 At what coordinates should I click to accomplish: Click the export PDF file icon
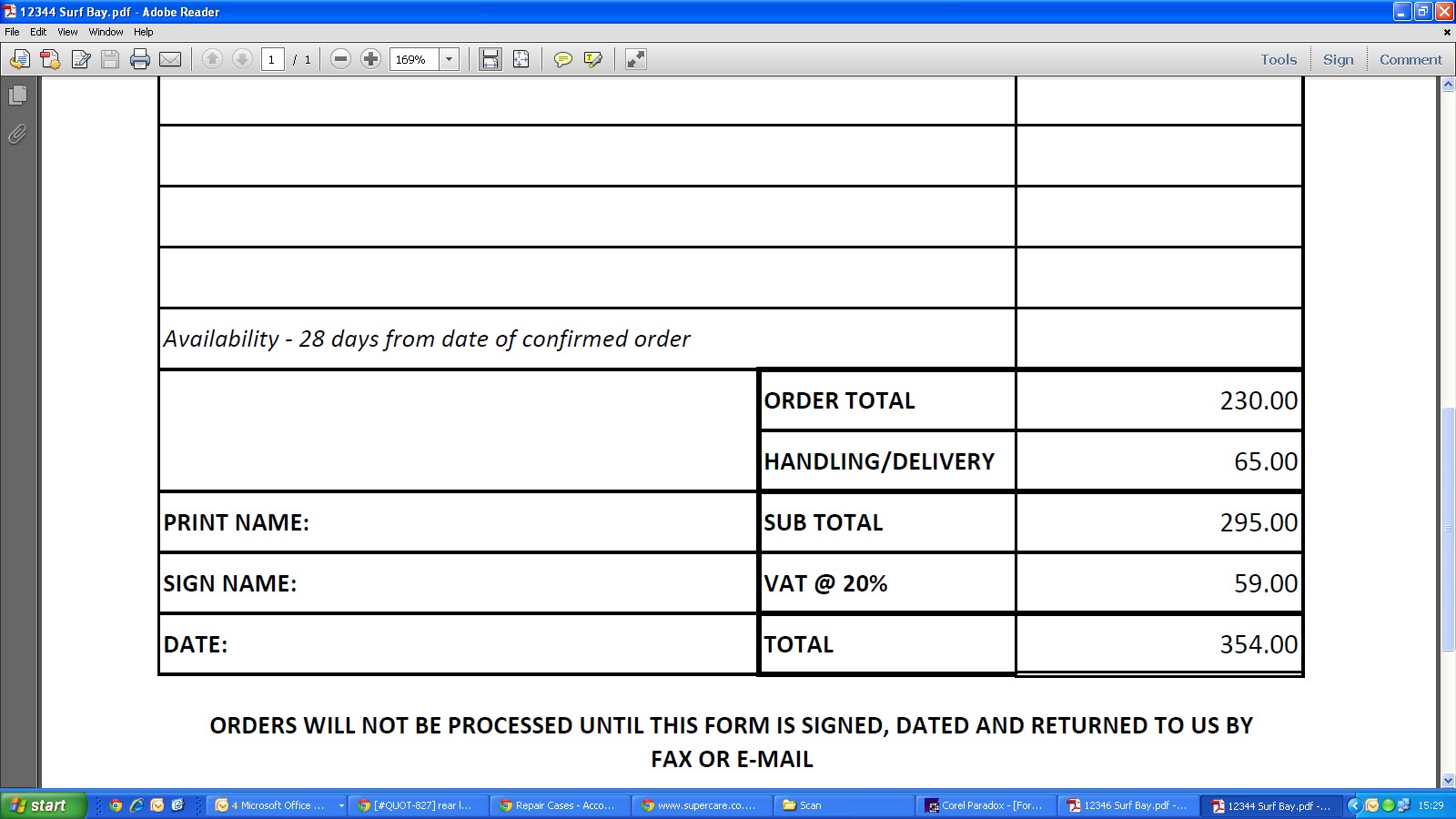pos(19,59)
